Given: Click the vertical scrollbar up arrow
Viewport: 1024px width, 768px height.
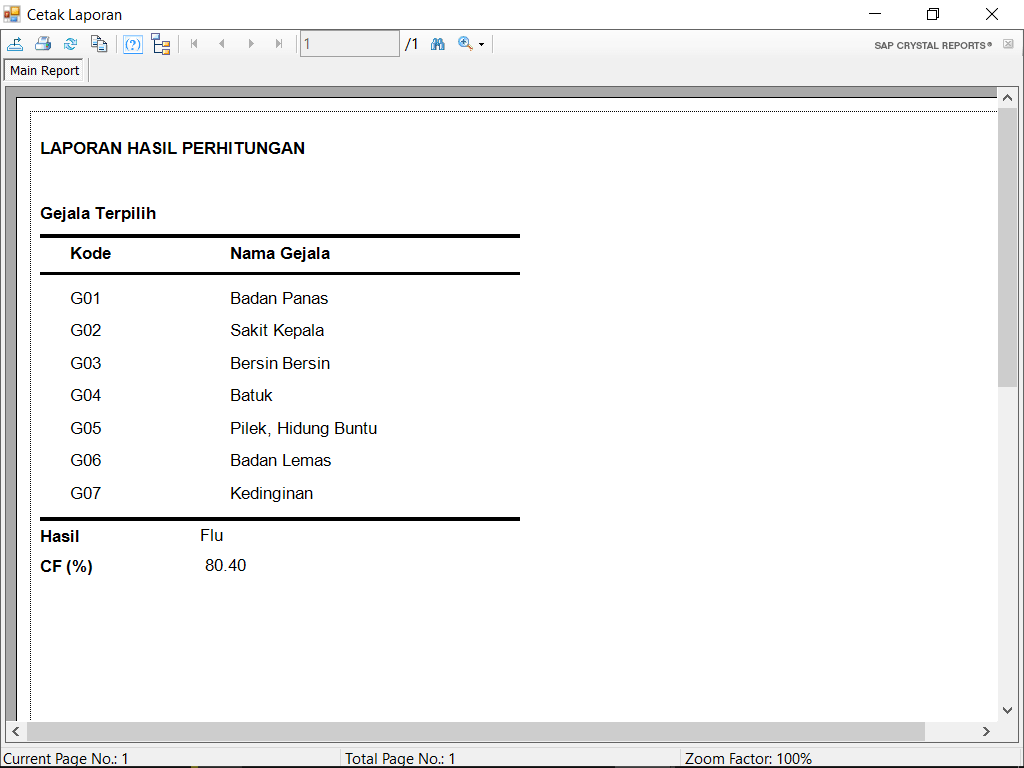Looking at the screenshot, I should click(1007, 98).
